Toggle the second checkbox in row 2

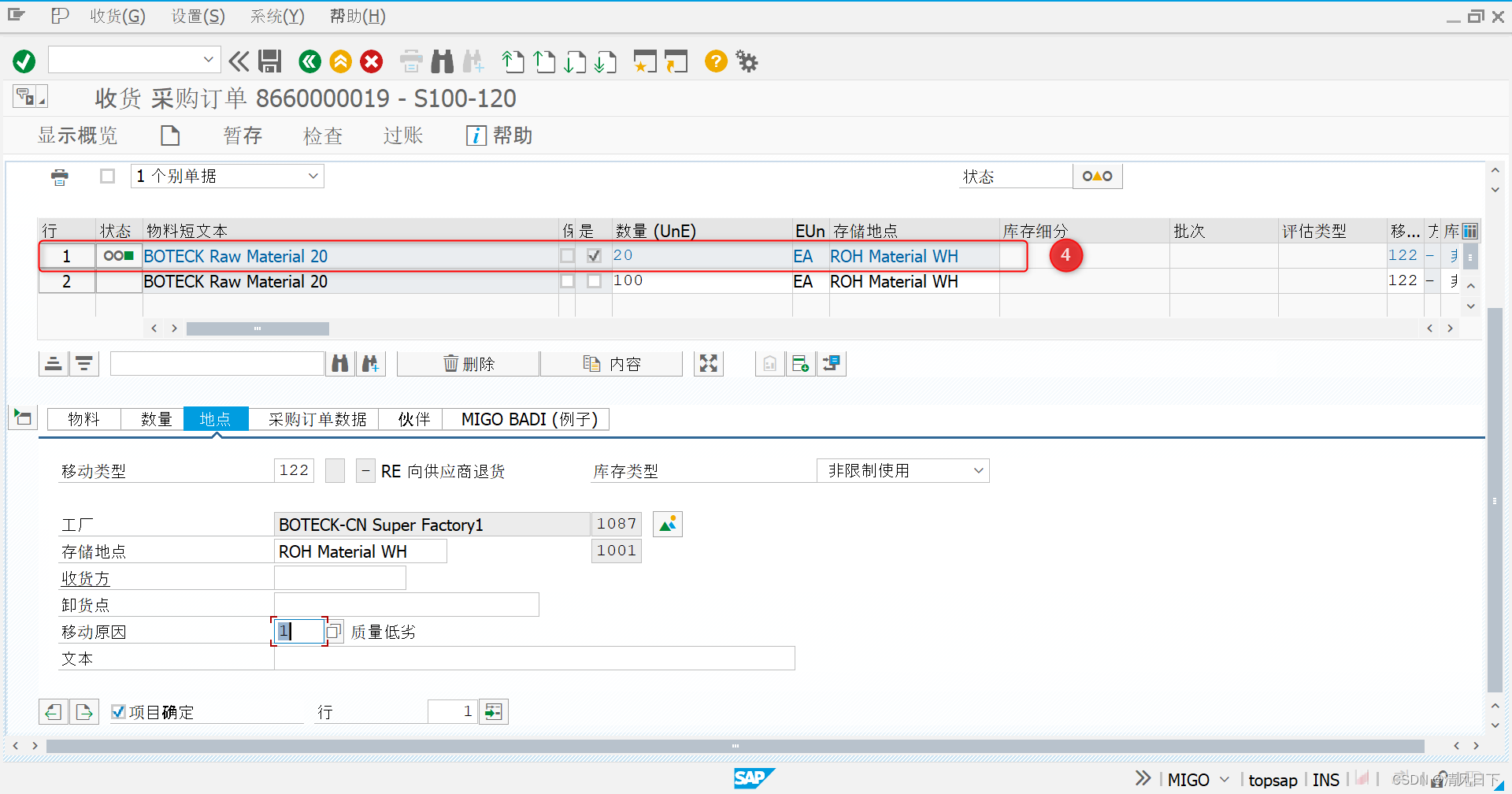click(x=595, y=280)
